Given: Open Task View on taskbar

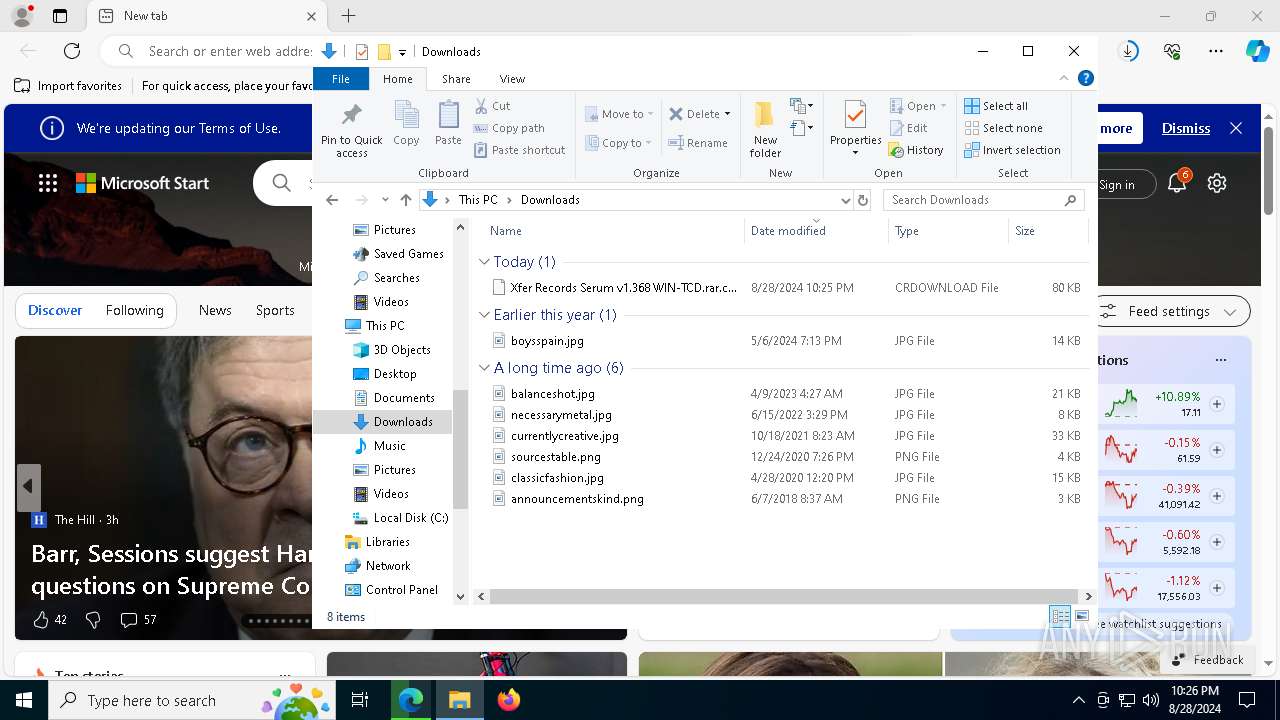Looking at the screenshot, I should point(360,700).
